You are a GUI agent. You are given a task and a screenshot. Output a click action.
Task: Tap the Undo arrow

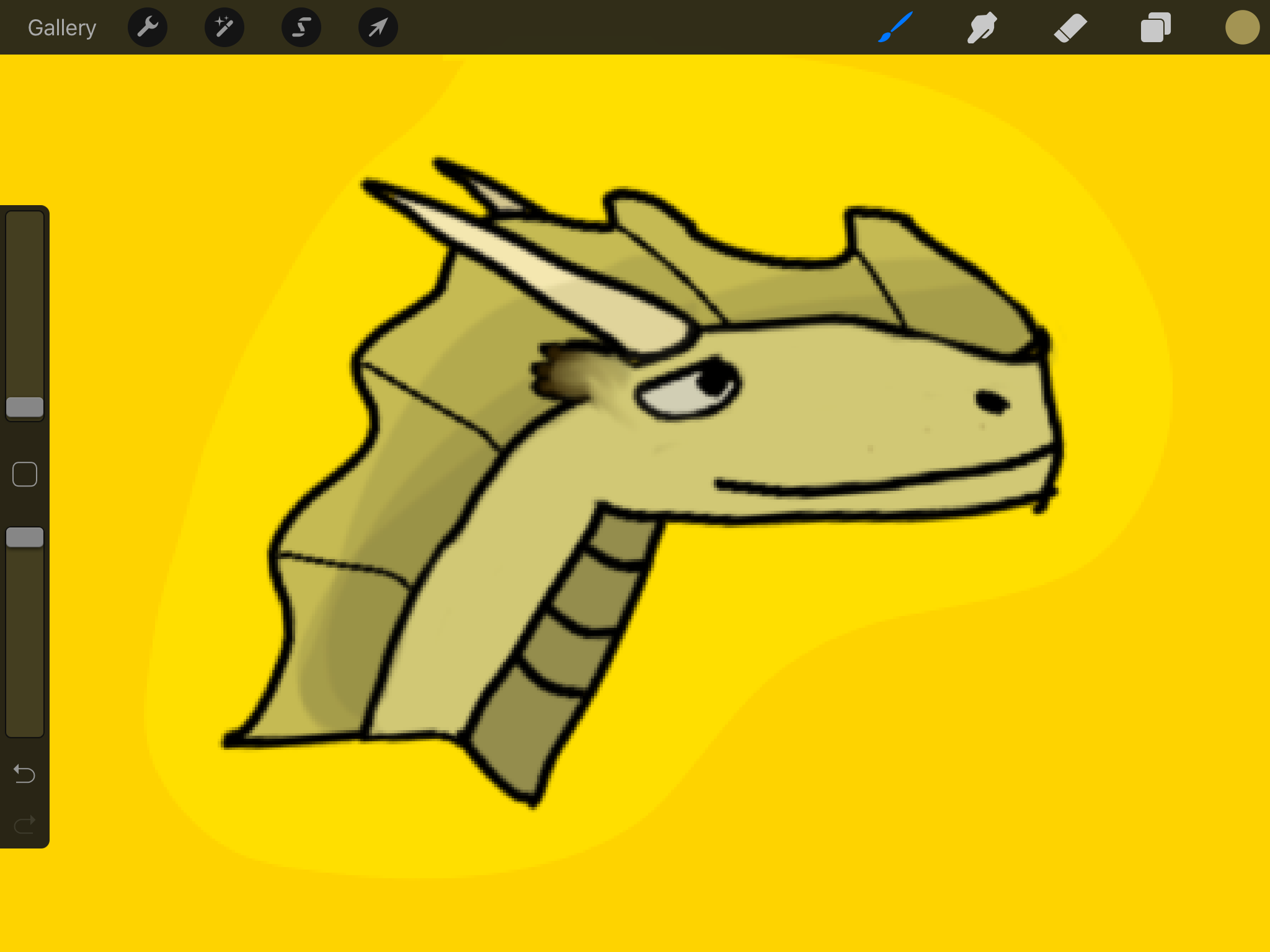point(25,773)
